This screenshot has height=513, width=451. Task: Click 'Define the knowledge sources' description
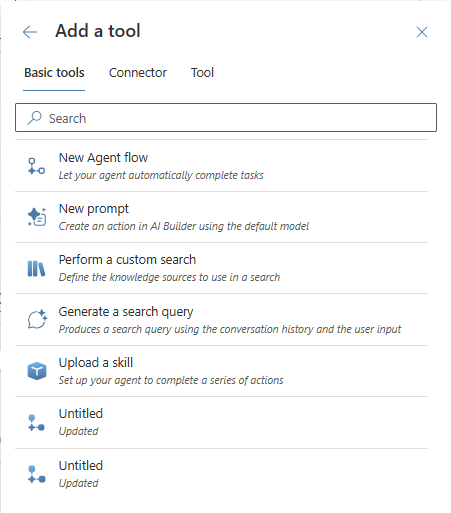click(169, 277)
